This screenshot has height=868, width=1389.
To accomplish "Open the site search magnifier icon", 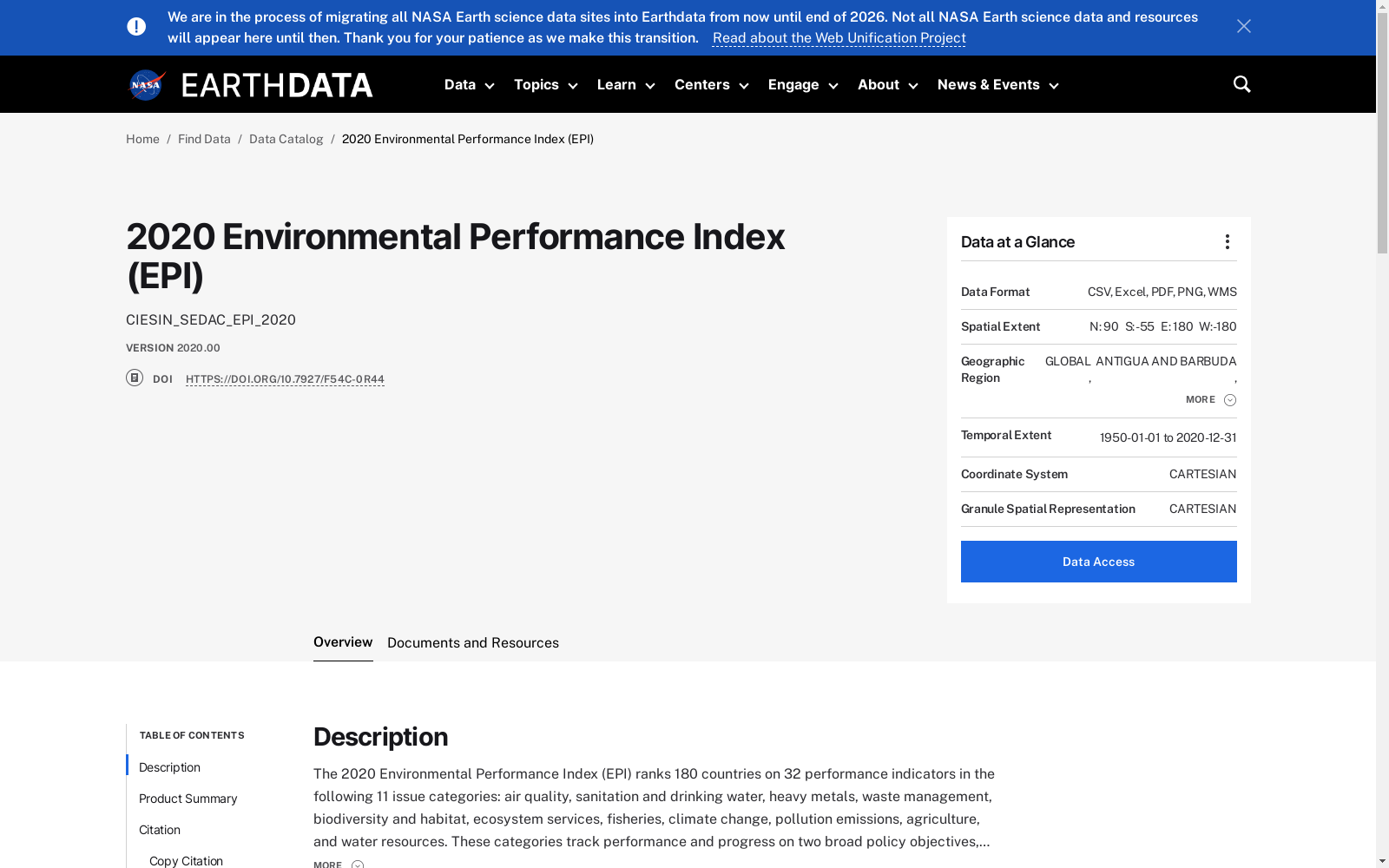I will pos(1241,84).
